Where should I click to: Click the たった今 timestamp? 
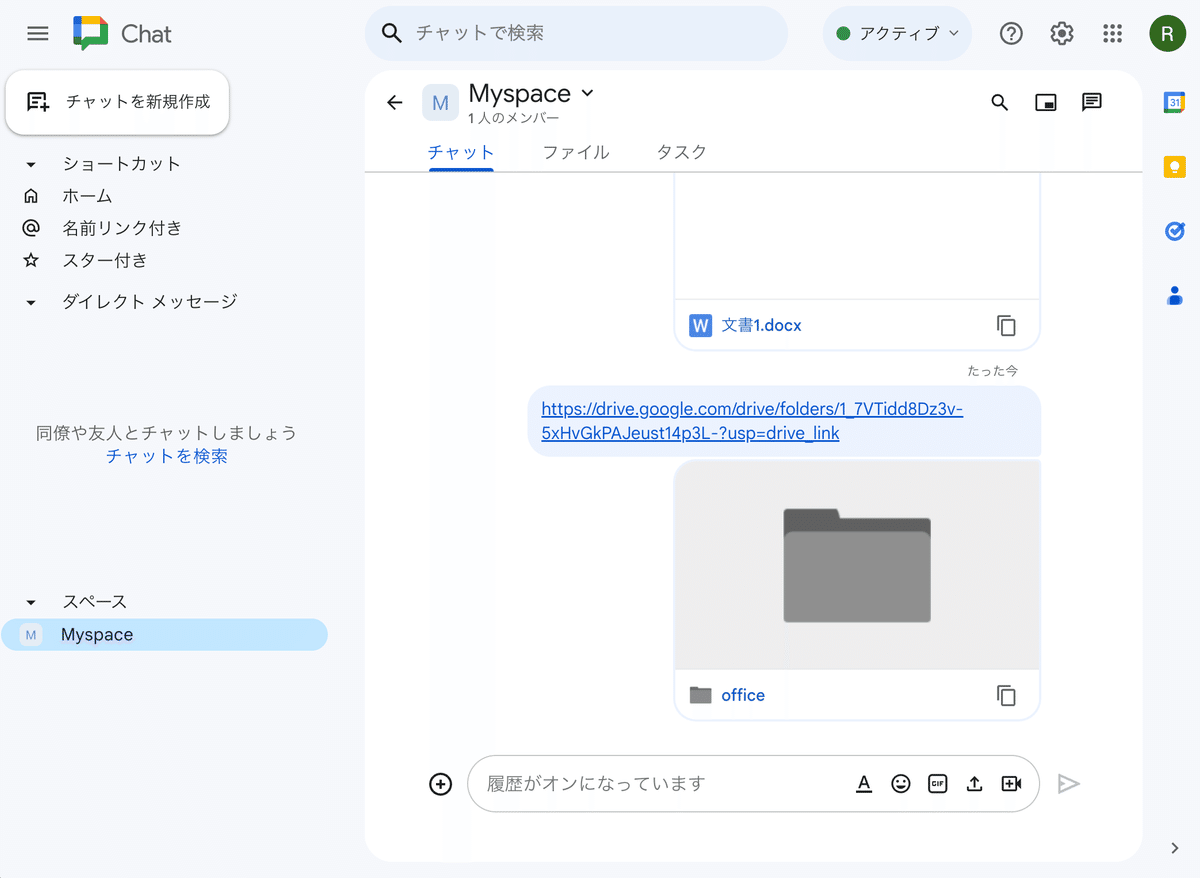pos(993,371)
